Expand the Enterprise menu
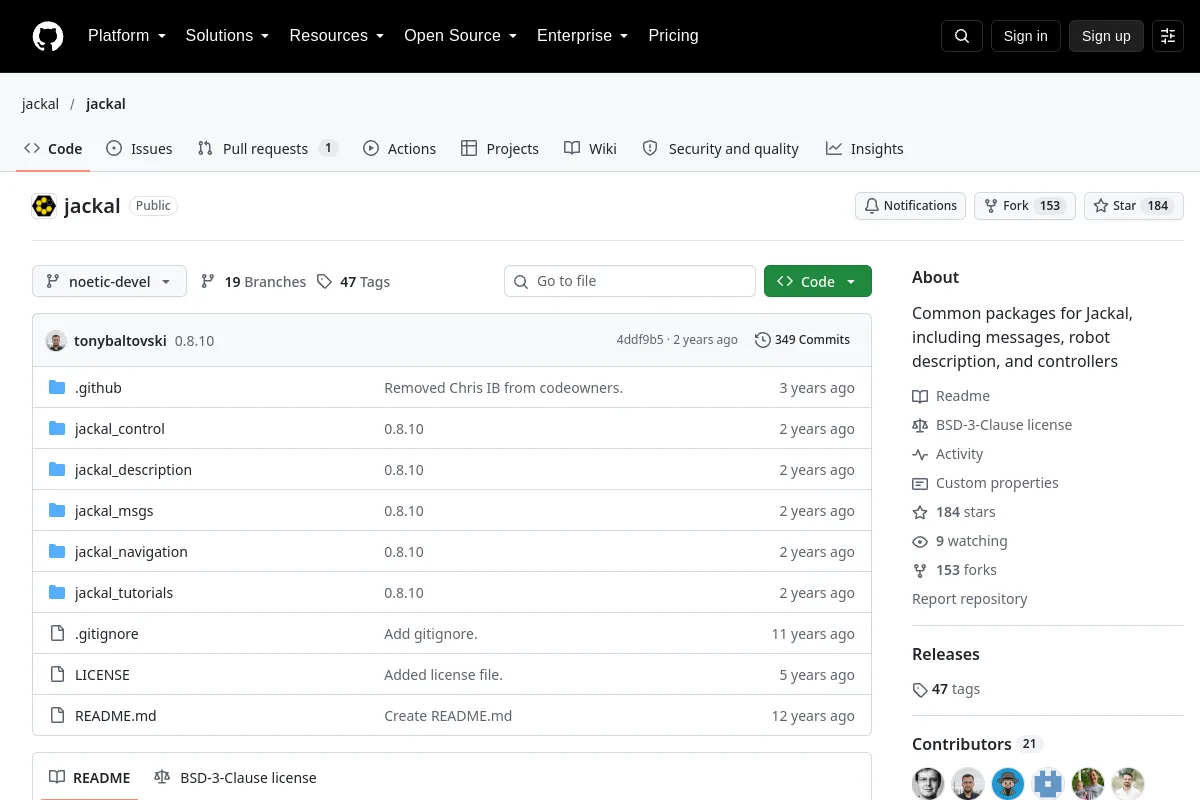Image resolution: width=1200 pixels, height=800 pixels. click(582, 36)
